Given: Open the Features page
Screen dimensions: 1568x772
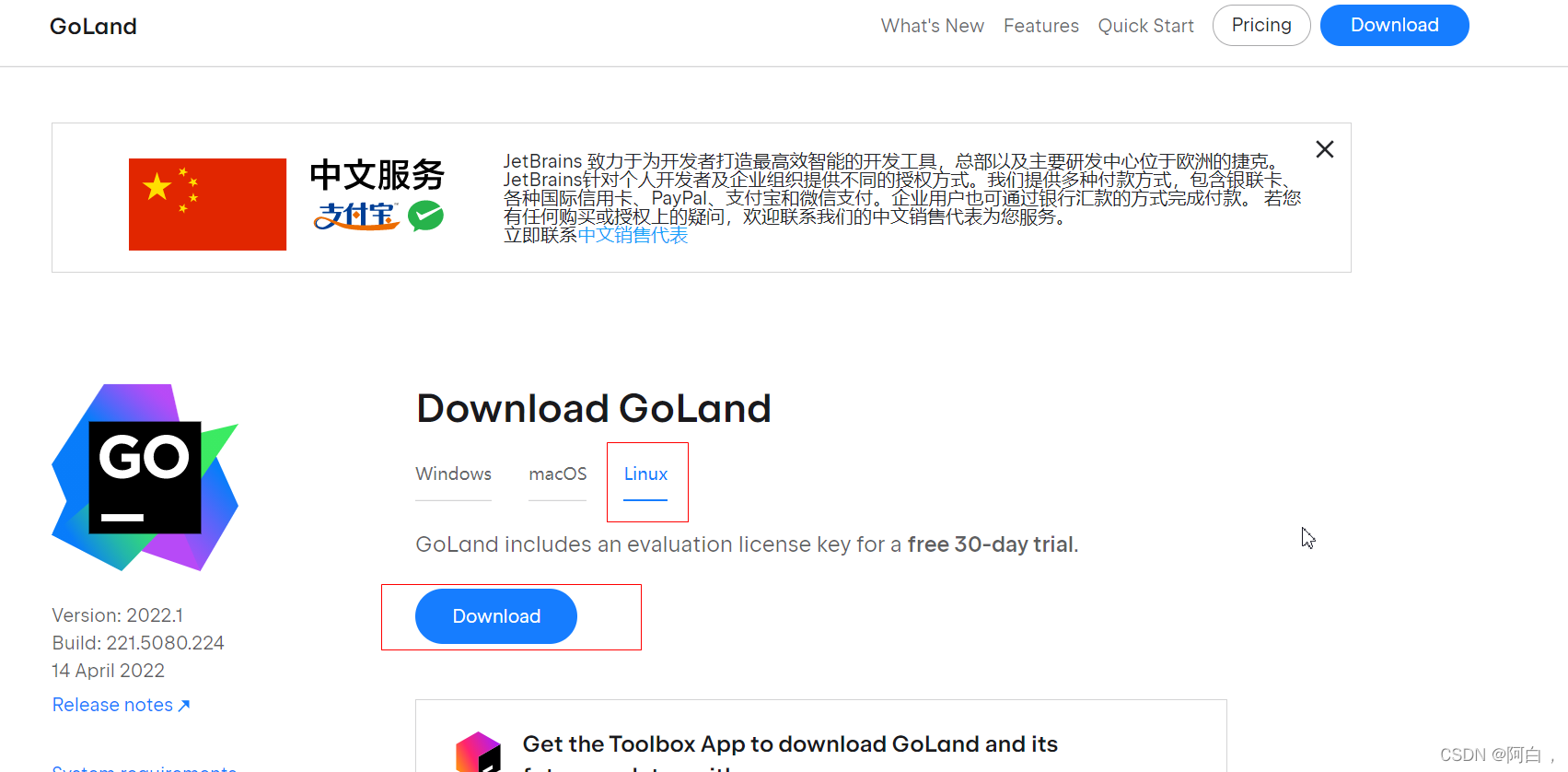Looking at the screenshot, I should pyautogui.click(x=1040, y=26).
